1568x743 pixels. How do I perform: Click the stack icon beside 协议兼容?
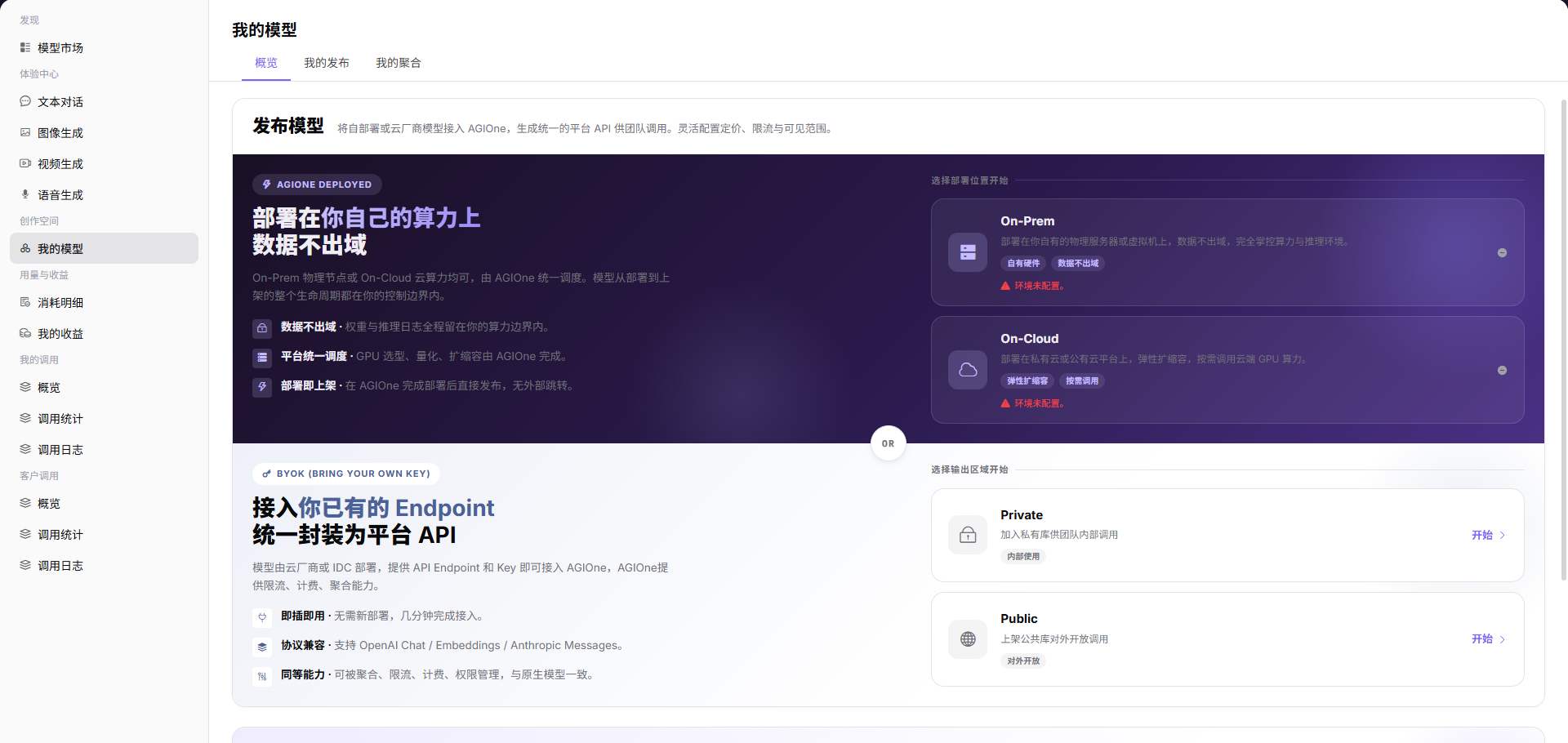pyautogui.click(x=262, y=647)
